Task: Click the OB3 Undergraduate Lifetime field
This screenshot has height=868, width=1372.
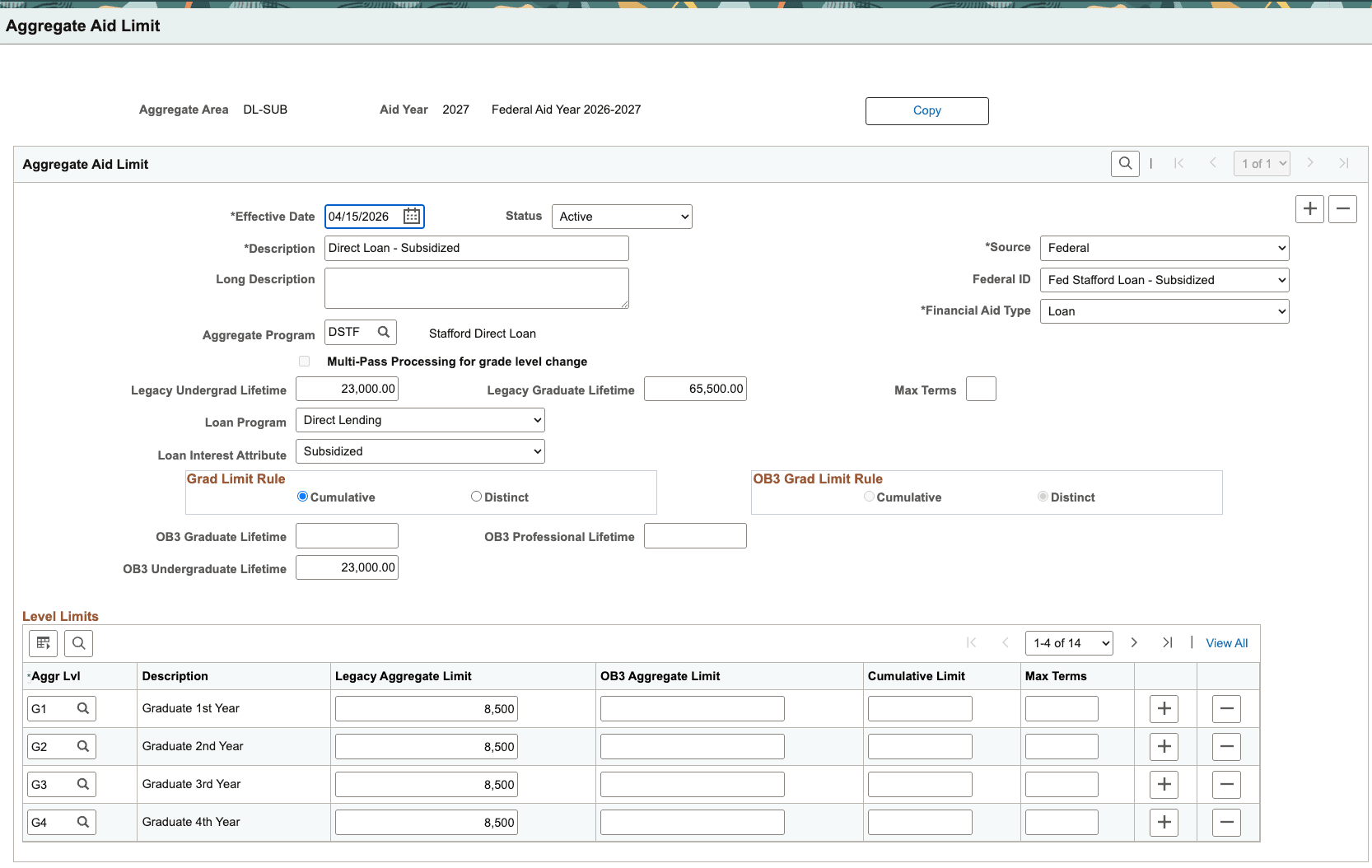Action: [x=347, y=567]
